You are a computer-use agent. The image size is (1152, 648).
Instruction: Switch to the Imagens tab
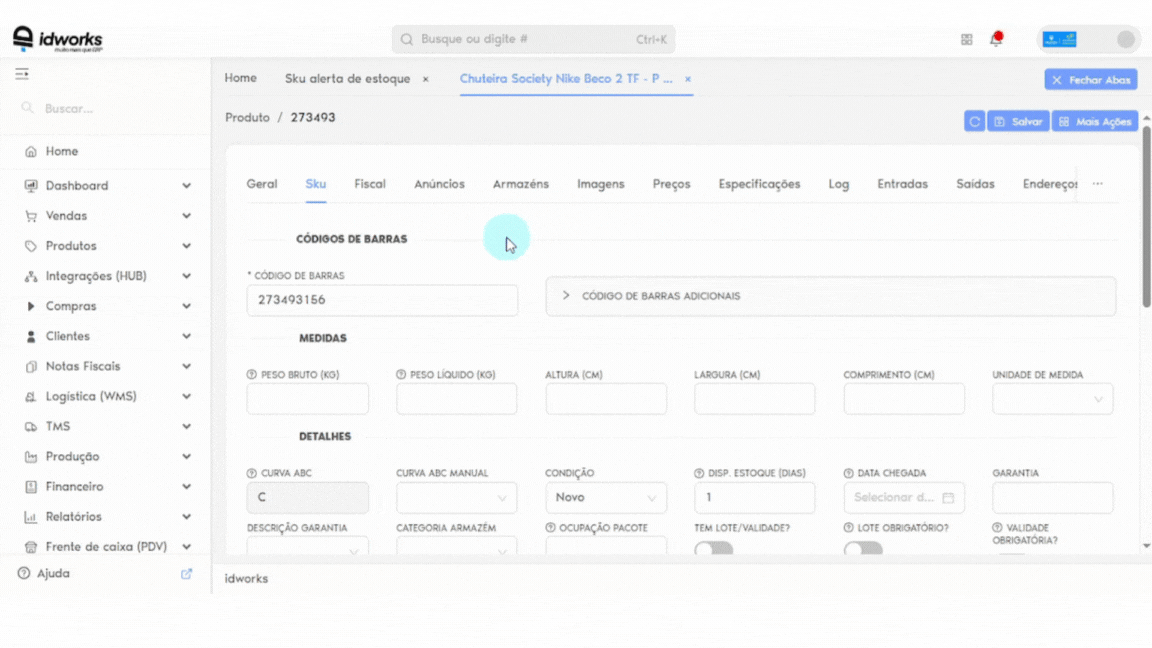click(600, 184)
